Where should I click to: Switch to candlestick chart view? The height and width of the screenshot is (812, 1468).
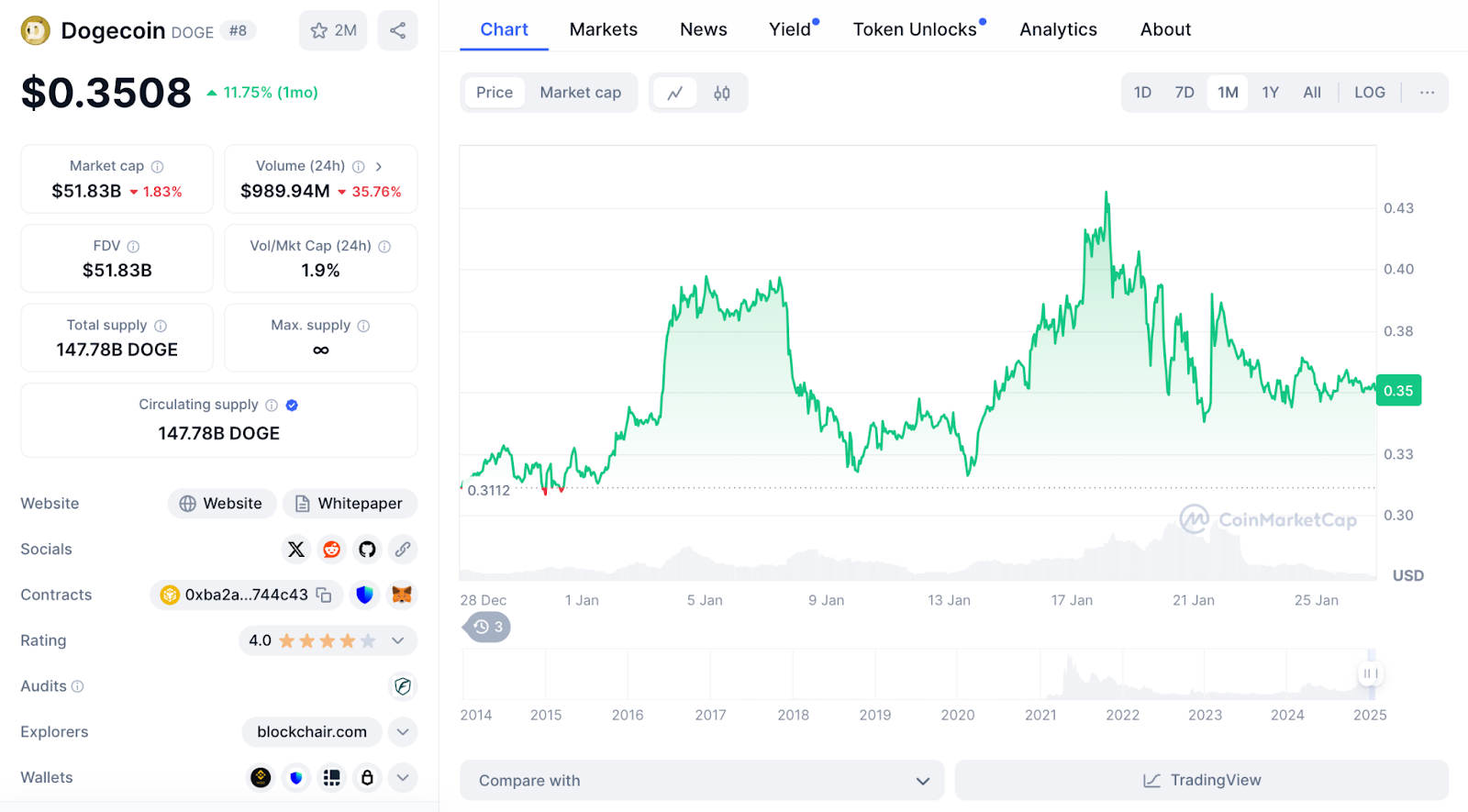[722, 93]
